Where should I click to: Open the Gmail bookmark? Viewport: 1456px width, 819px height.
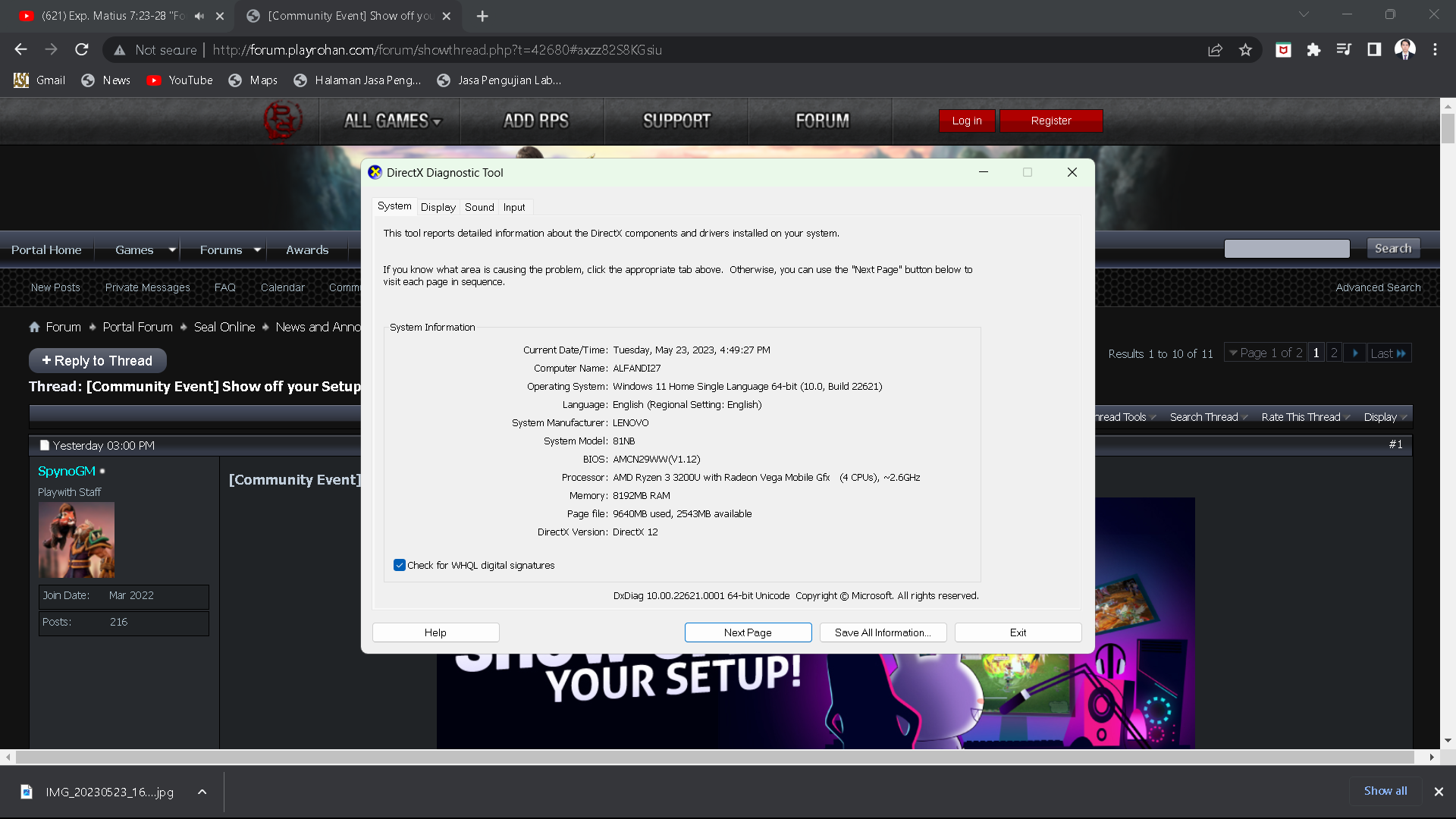point(39,80)
